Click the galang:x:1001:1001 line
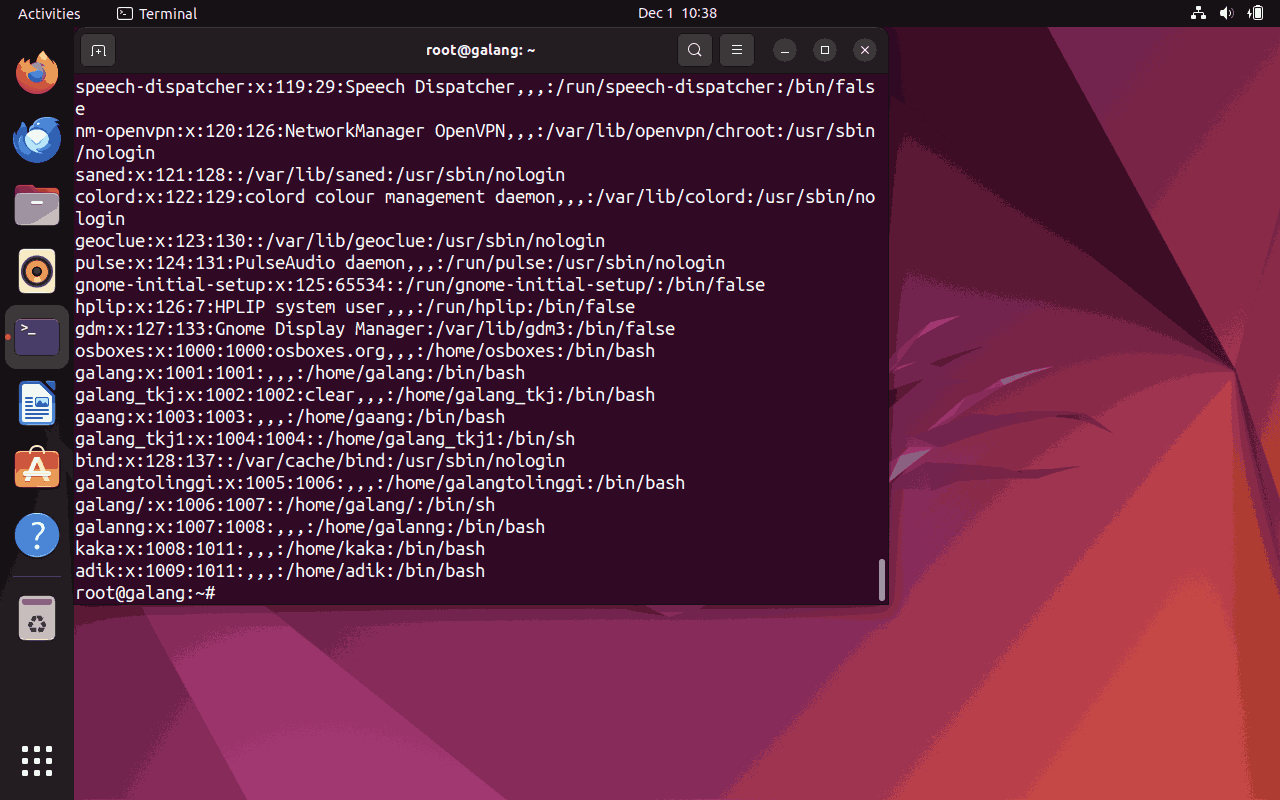1280x800 pixels. click(300, 373)
